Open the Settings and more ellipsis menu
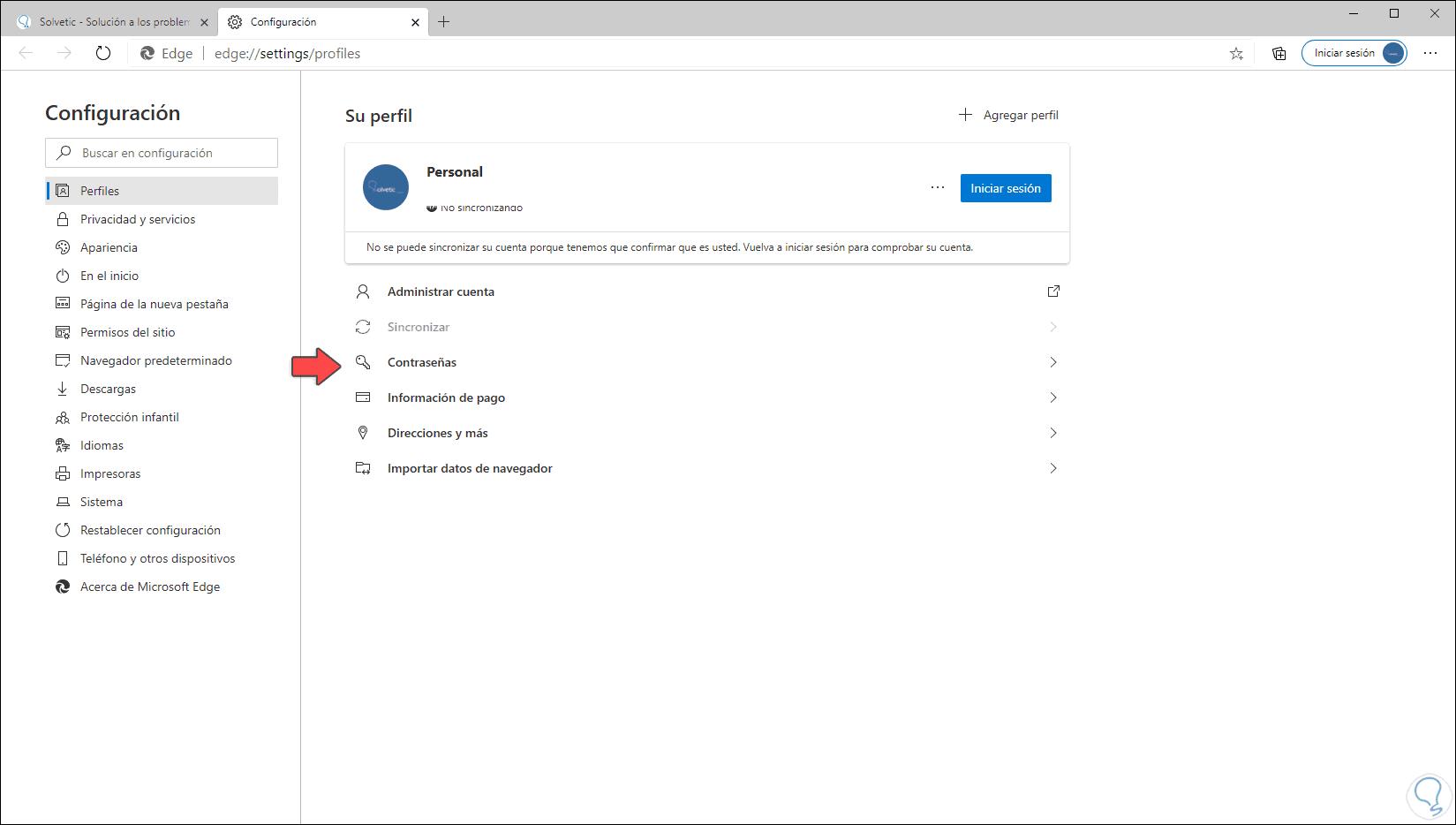The height and width of the screenshot is (825, 1456). click(x=1430, y=53)
